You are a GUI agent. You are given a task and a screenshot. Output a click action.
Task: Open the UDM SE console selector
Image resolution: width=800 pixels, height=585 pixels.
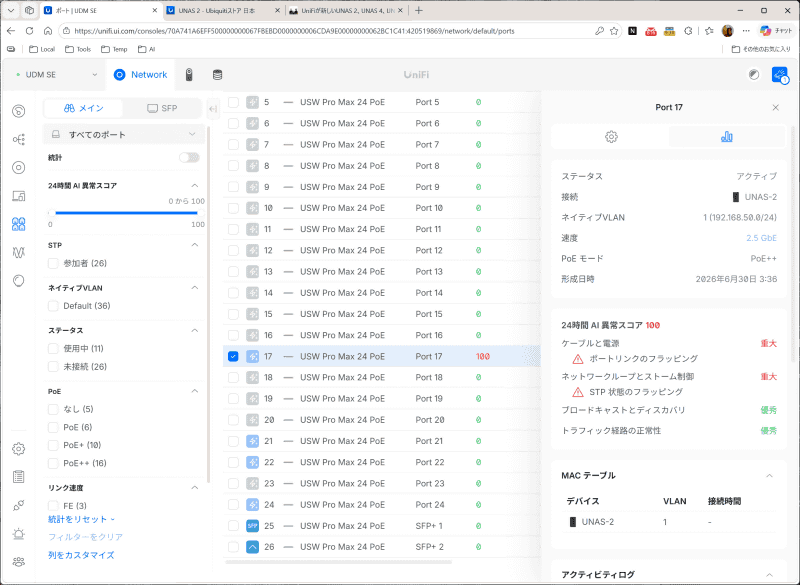pos(56,75)
